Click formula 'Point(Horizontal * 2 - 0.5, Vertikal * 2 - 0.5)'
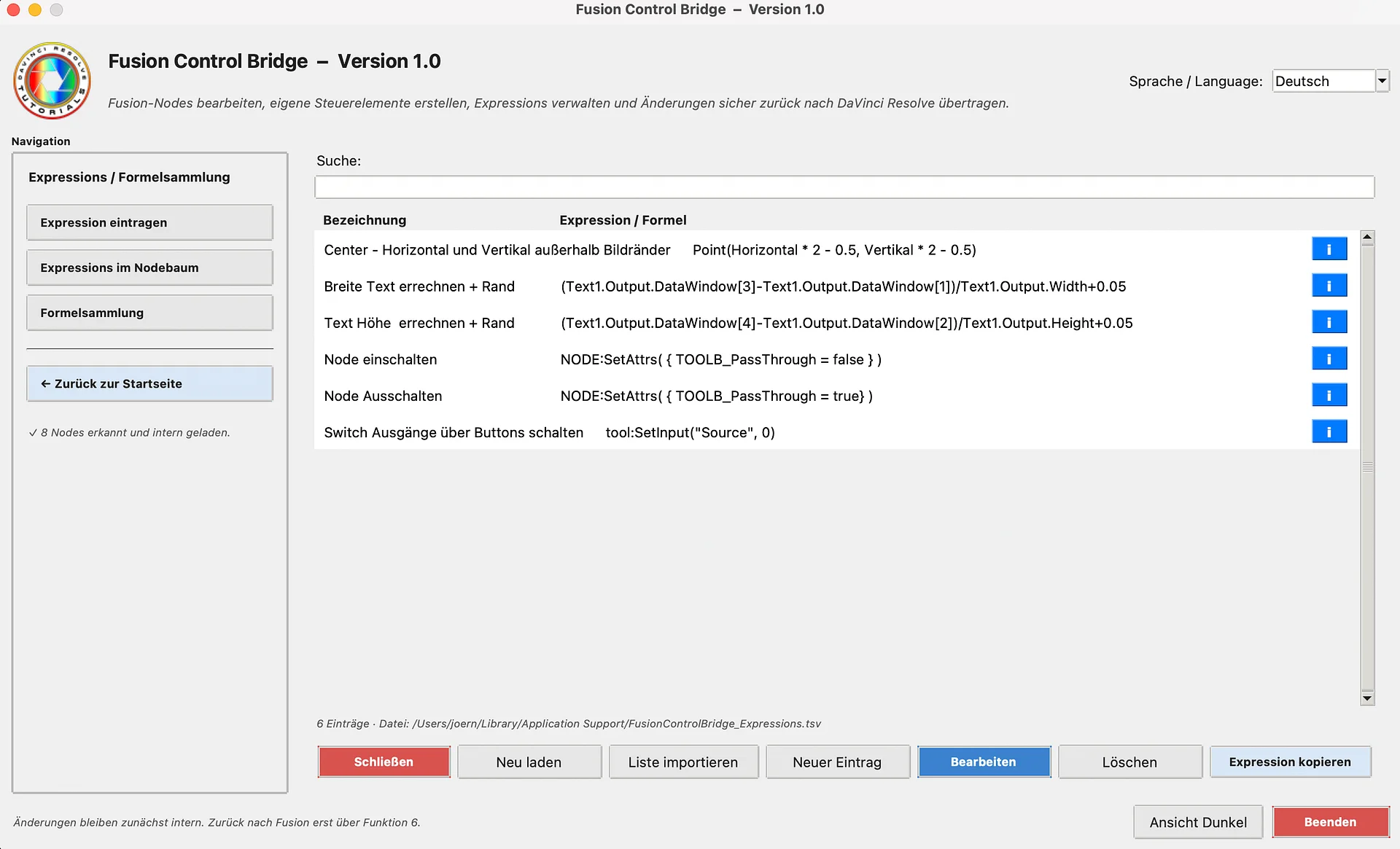Screen dimensions: 1400x849 [834, 250]
